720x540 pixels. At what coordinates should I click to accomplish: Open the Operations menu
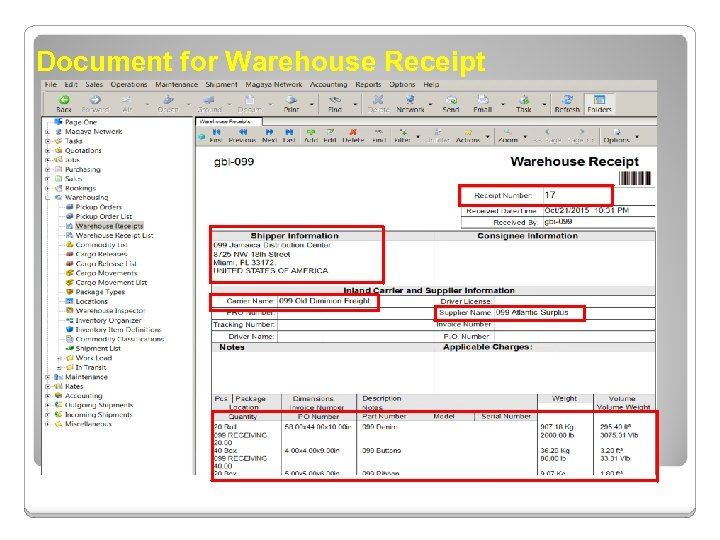[129, 84]
